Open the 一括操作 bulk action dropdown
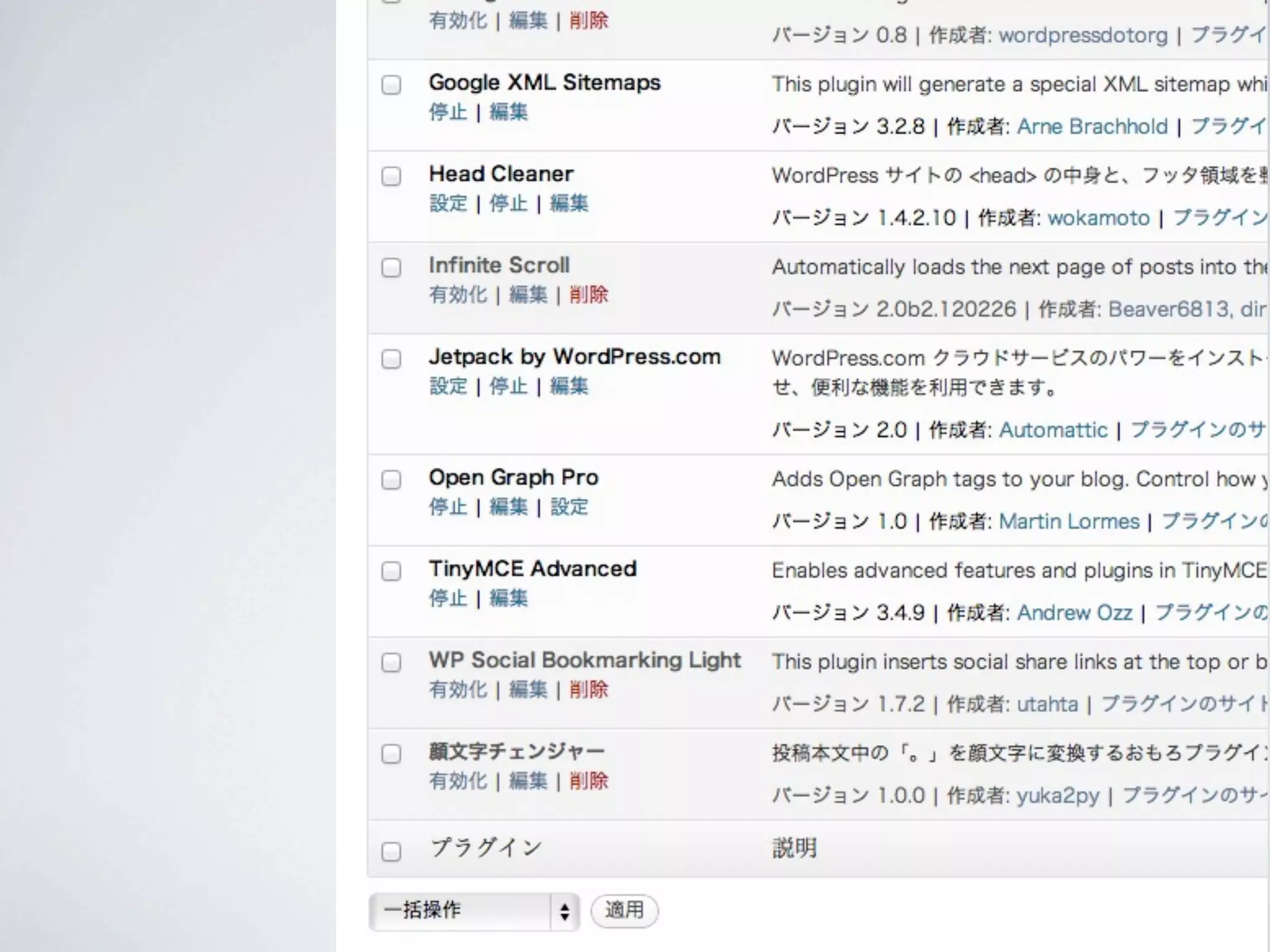Viewport: 1270px width, 952px height. coord(474,911)
